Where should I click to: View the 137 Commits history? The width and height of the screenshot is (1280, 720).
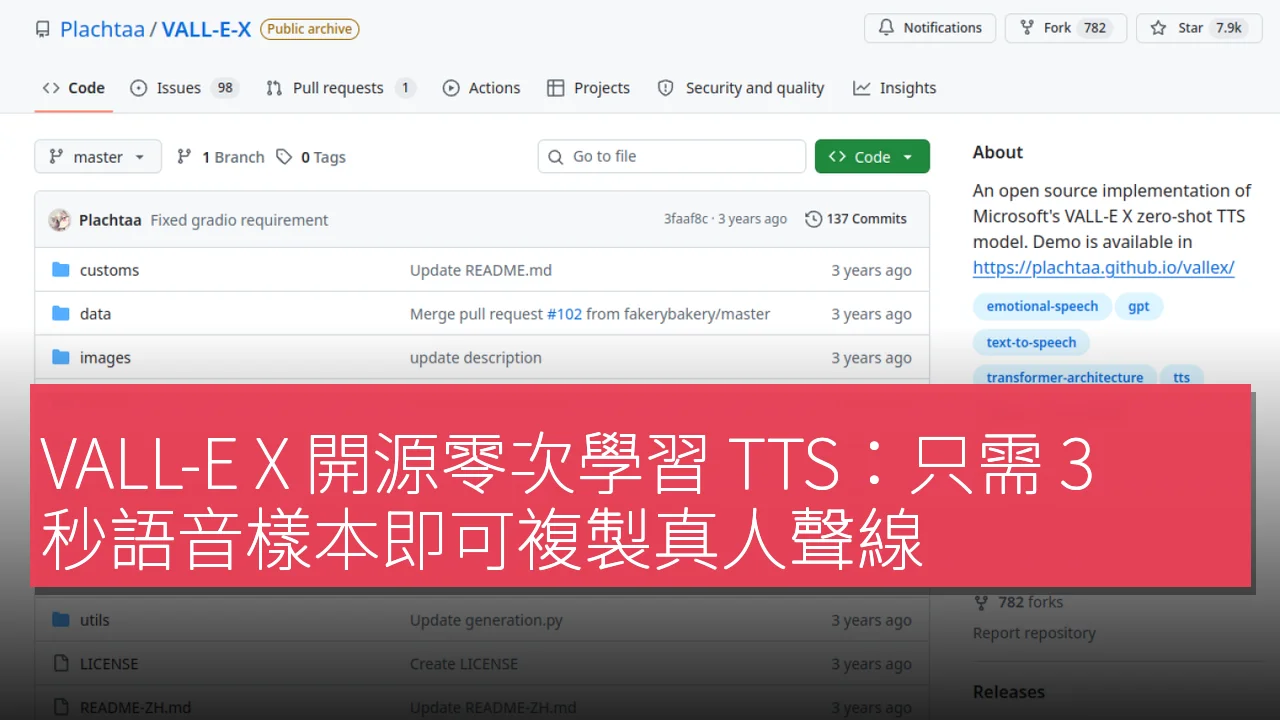[x=856, y=219]
